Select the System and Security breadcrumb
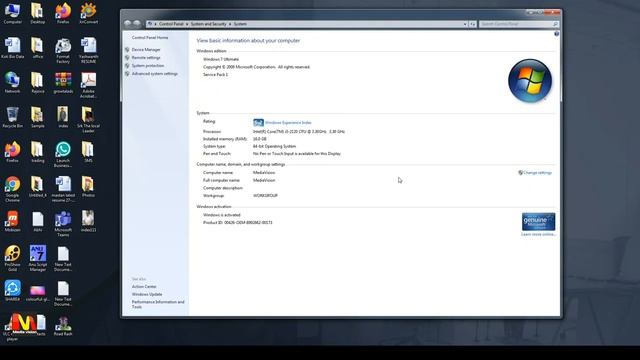 pos(208,24)
